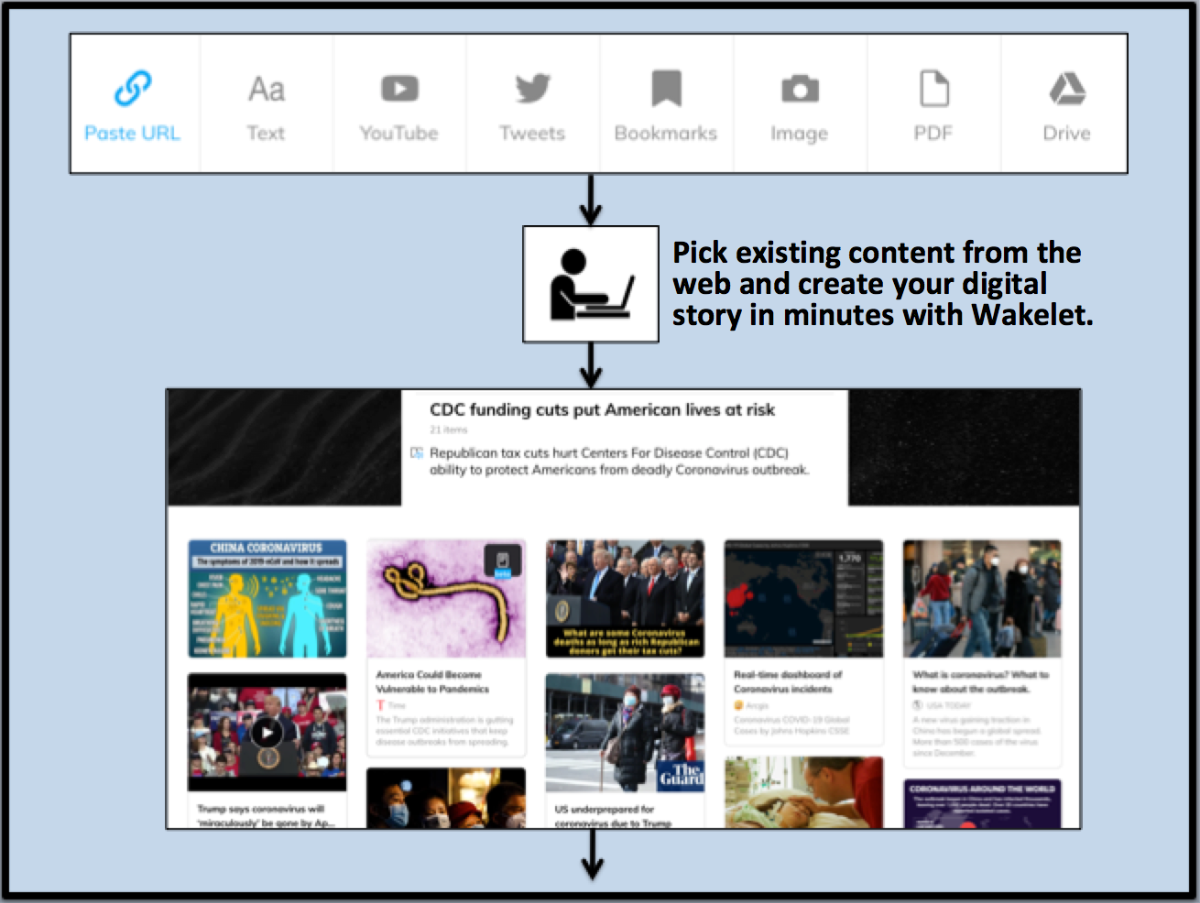Open 'Trump says coronavirus will miraculously' article

point(266,815)
